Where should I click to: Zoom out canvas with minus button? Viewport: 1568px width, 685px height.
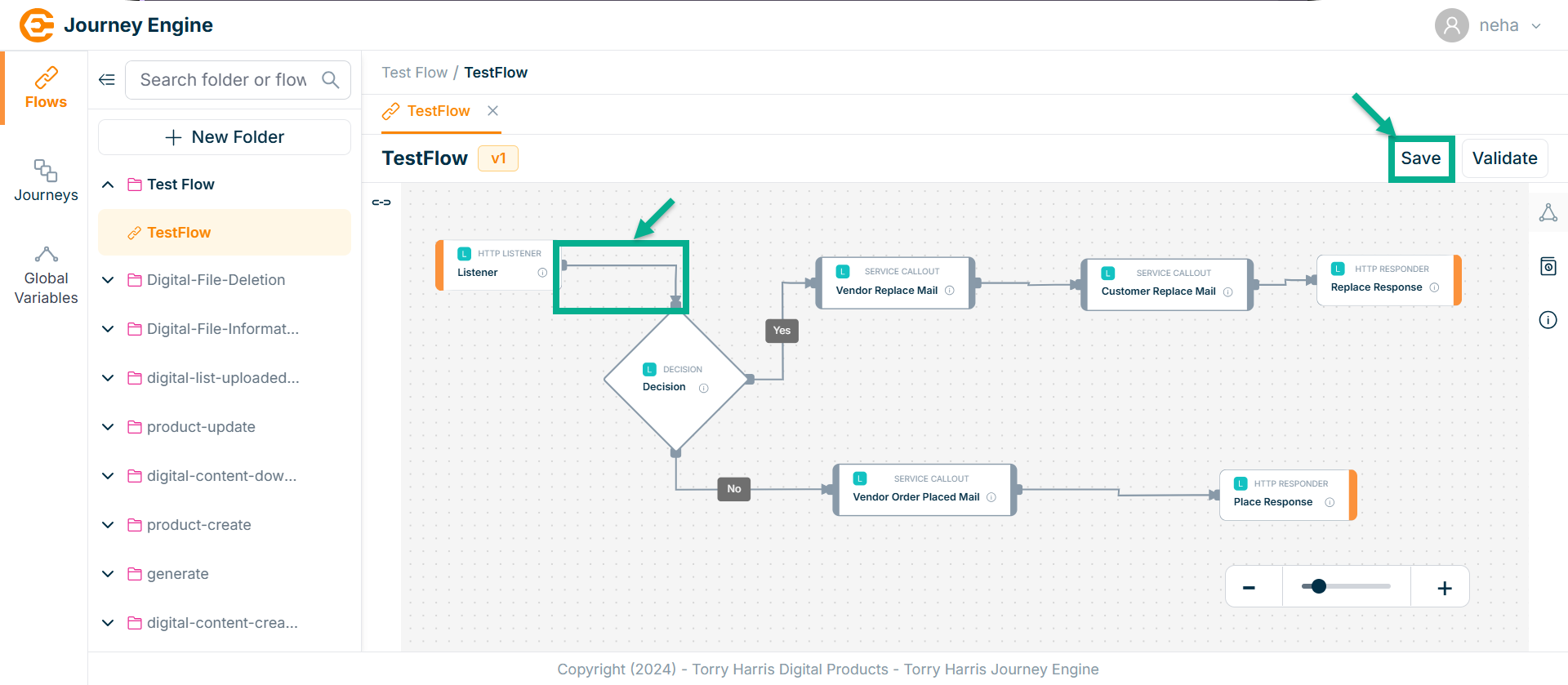1249,588
